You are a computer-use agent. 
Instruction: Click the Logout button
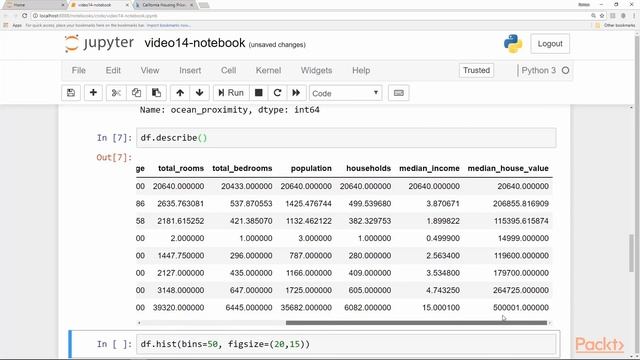tap(550, 44)
